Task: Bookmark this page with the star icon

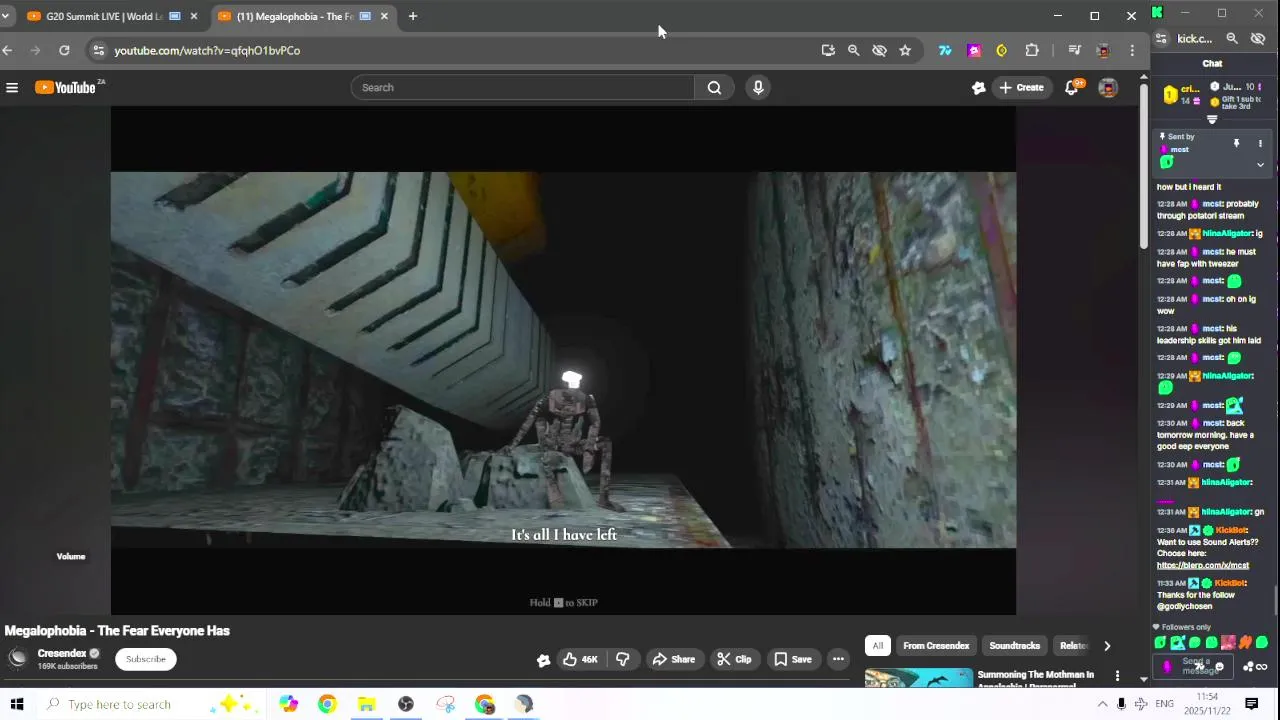Action: 905,50
